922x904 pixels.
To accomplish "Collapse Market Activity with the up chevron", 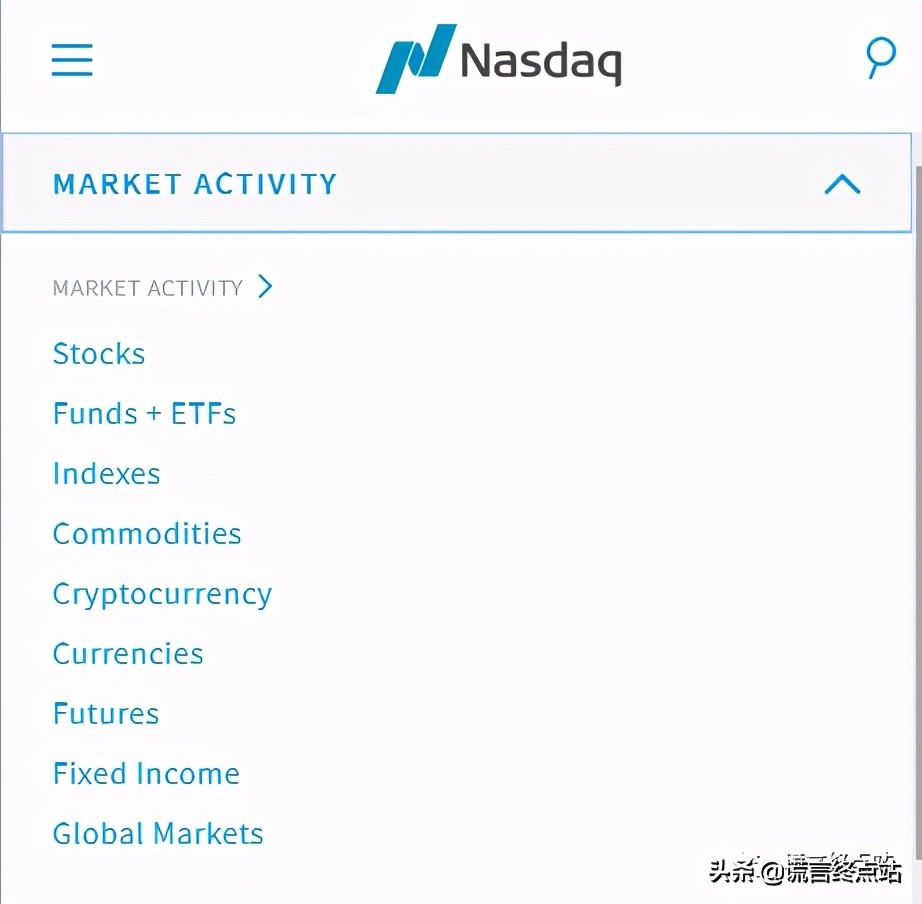I will click(842, 184).
